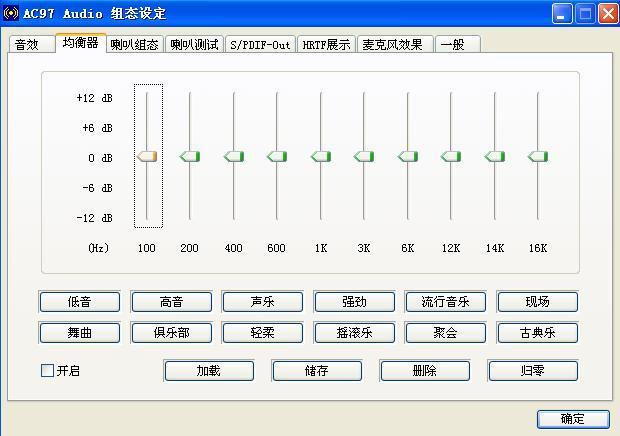Click the +6 dB scale label
This screenshot has height=436, width=620.
[x=97, y=128]
